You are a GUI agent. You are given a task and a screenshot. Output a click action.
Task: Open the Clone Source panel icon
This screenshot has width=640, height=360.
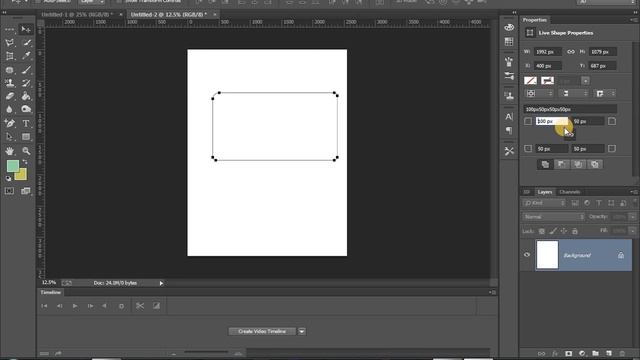point(509,96)
